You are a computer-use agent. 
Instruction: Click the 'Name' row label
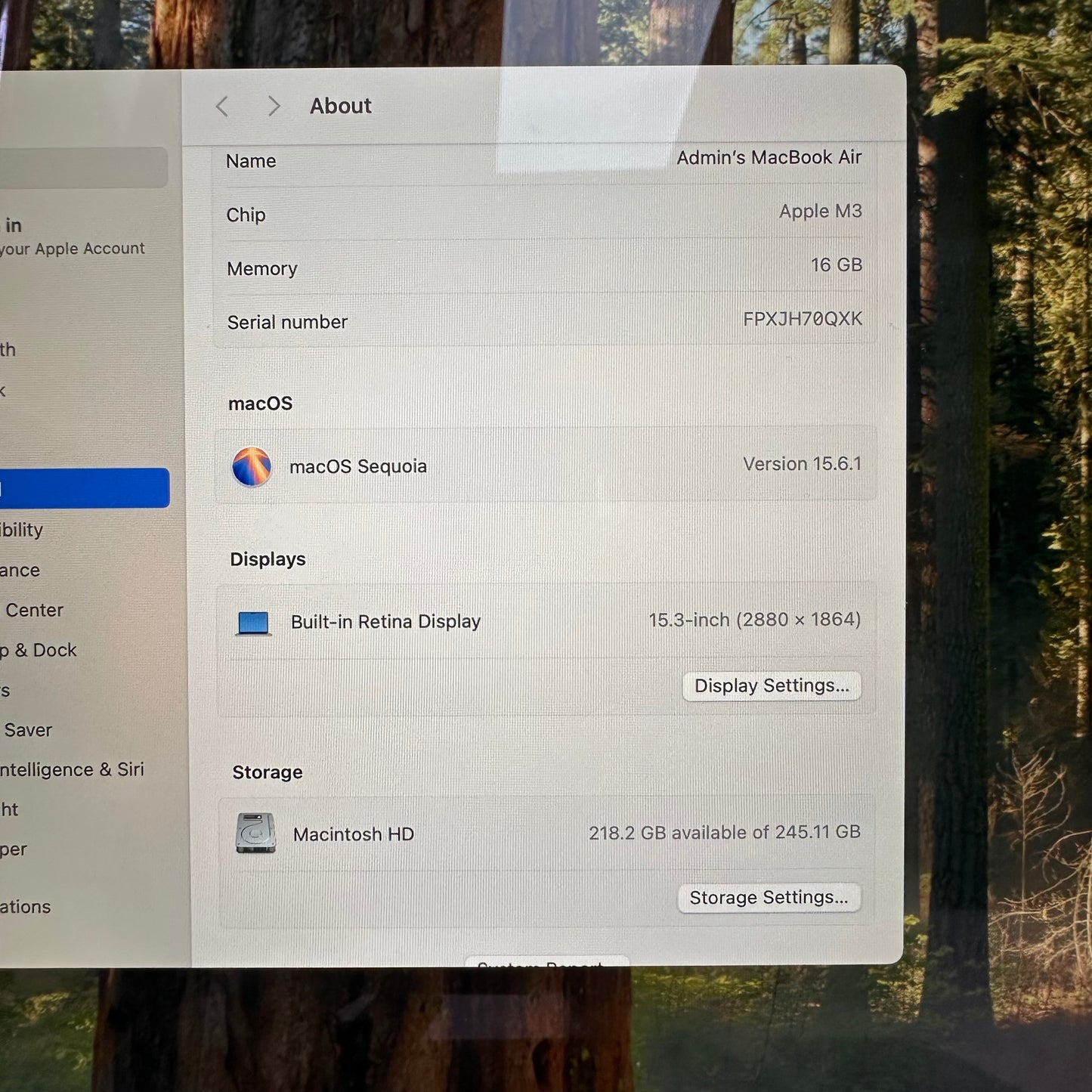(x=251, y=161)
